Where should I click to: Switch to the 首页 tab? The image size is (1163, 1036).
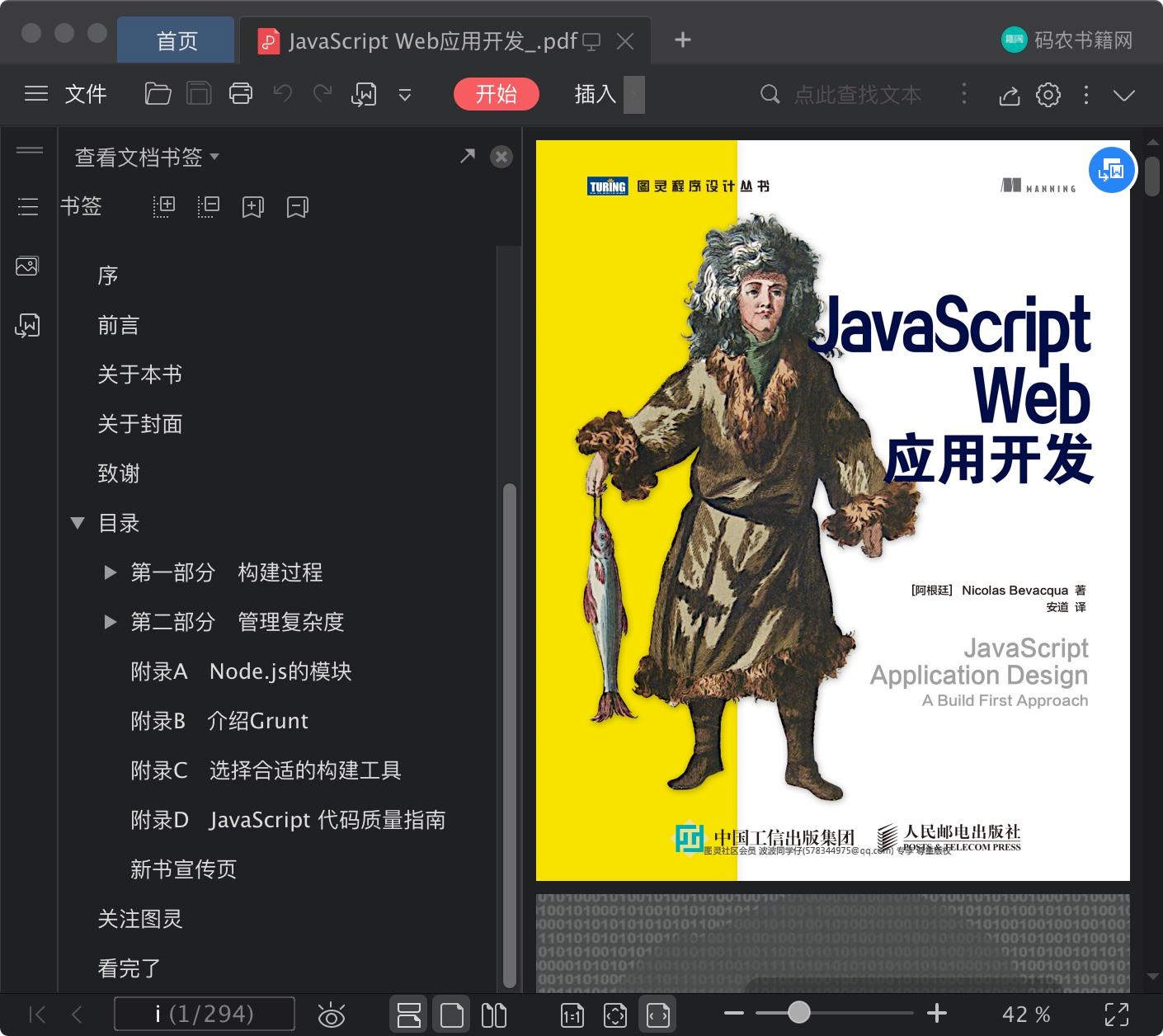tap(177, 40)
